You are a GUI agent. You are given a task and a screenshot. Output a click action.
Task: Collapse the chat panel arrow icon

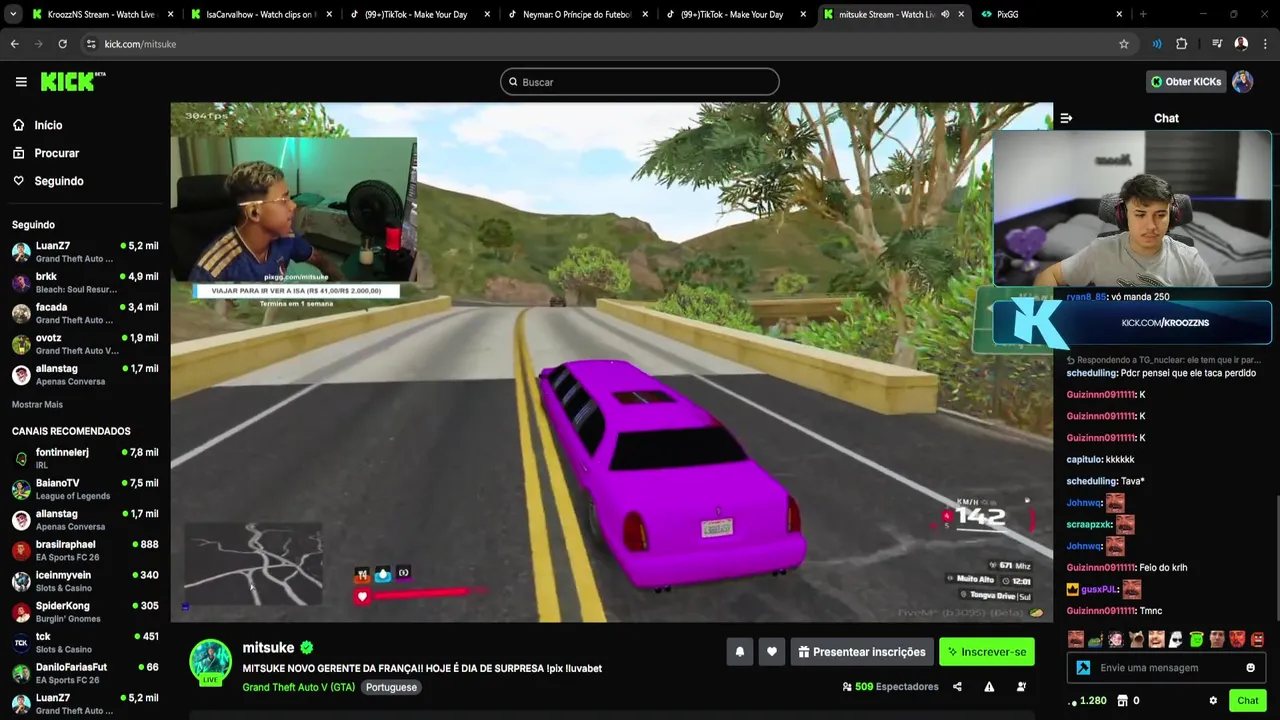(1066, 118)
